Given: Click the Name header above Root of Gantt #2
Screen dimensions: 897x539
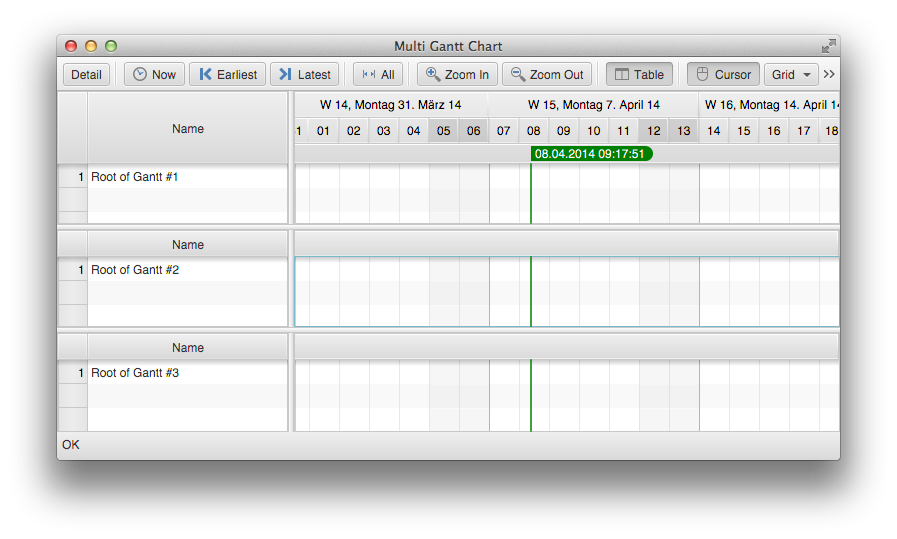Looking at the screenshot, I should 188,244.
